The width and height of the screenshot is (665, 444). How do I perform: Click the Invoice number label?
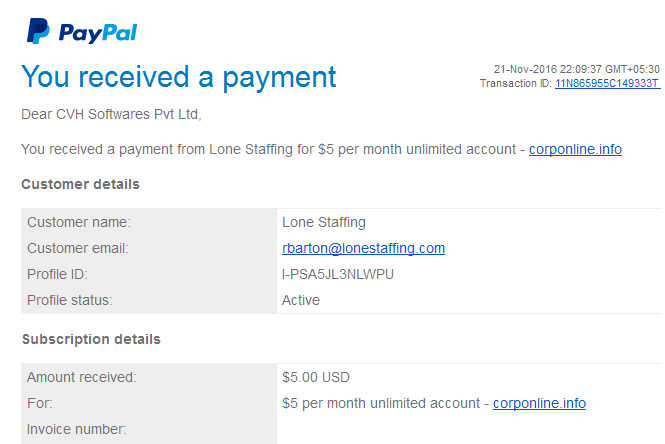click(76, 429)
